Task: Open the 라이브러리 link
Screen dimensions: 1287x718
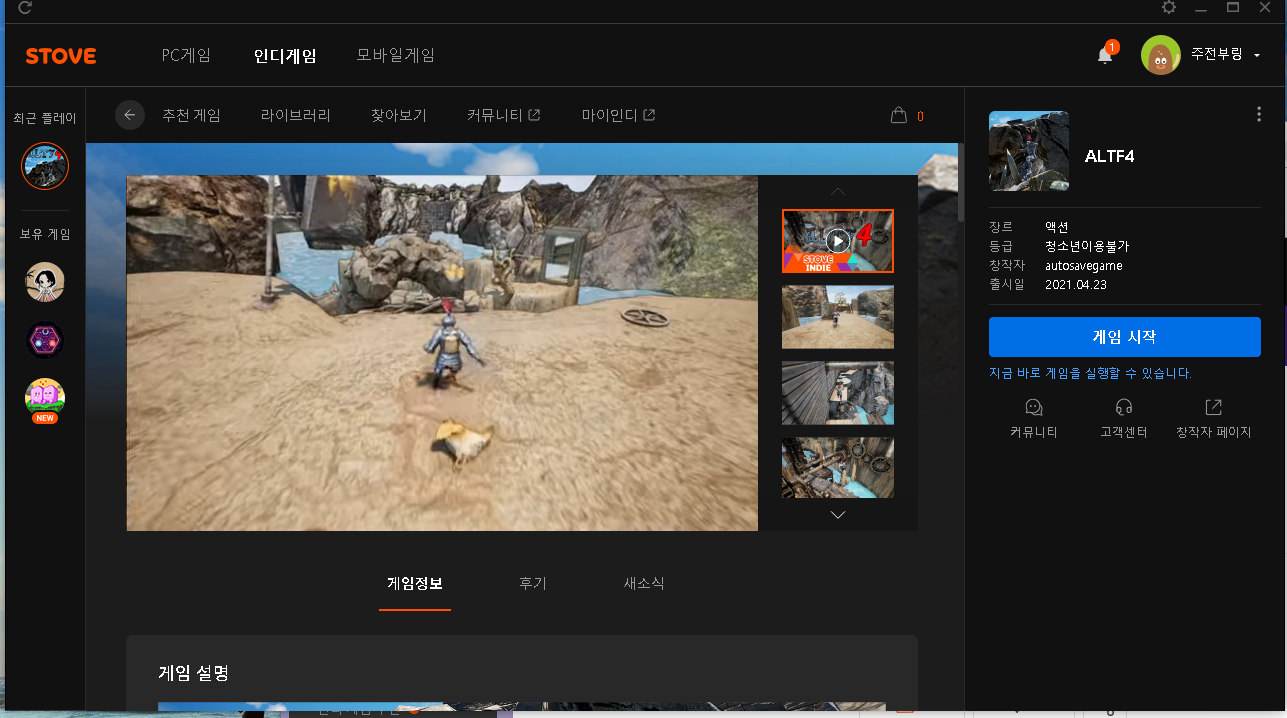Action: coord(295,116)
